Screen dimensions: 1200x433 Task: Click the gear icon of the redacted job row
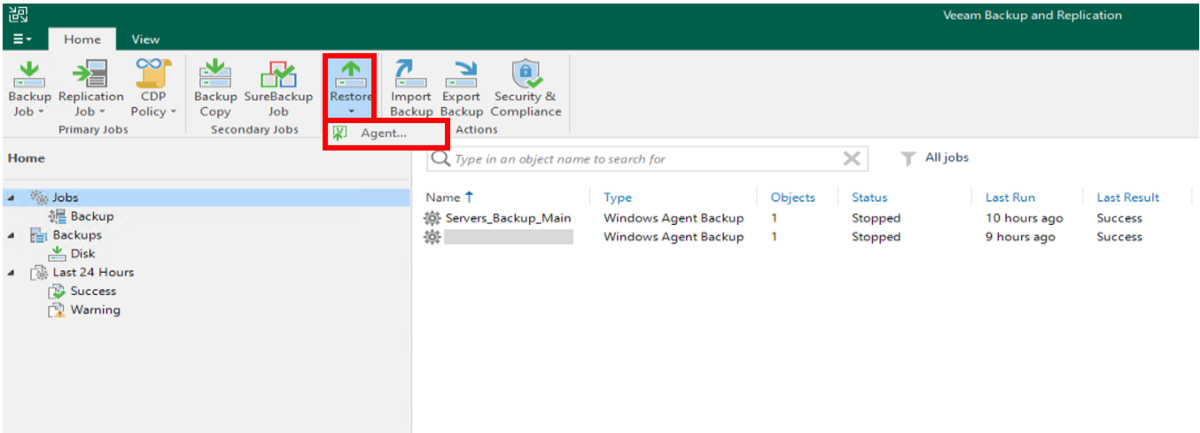click(x=432, y=237)
